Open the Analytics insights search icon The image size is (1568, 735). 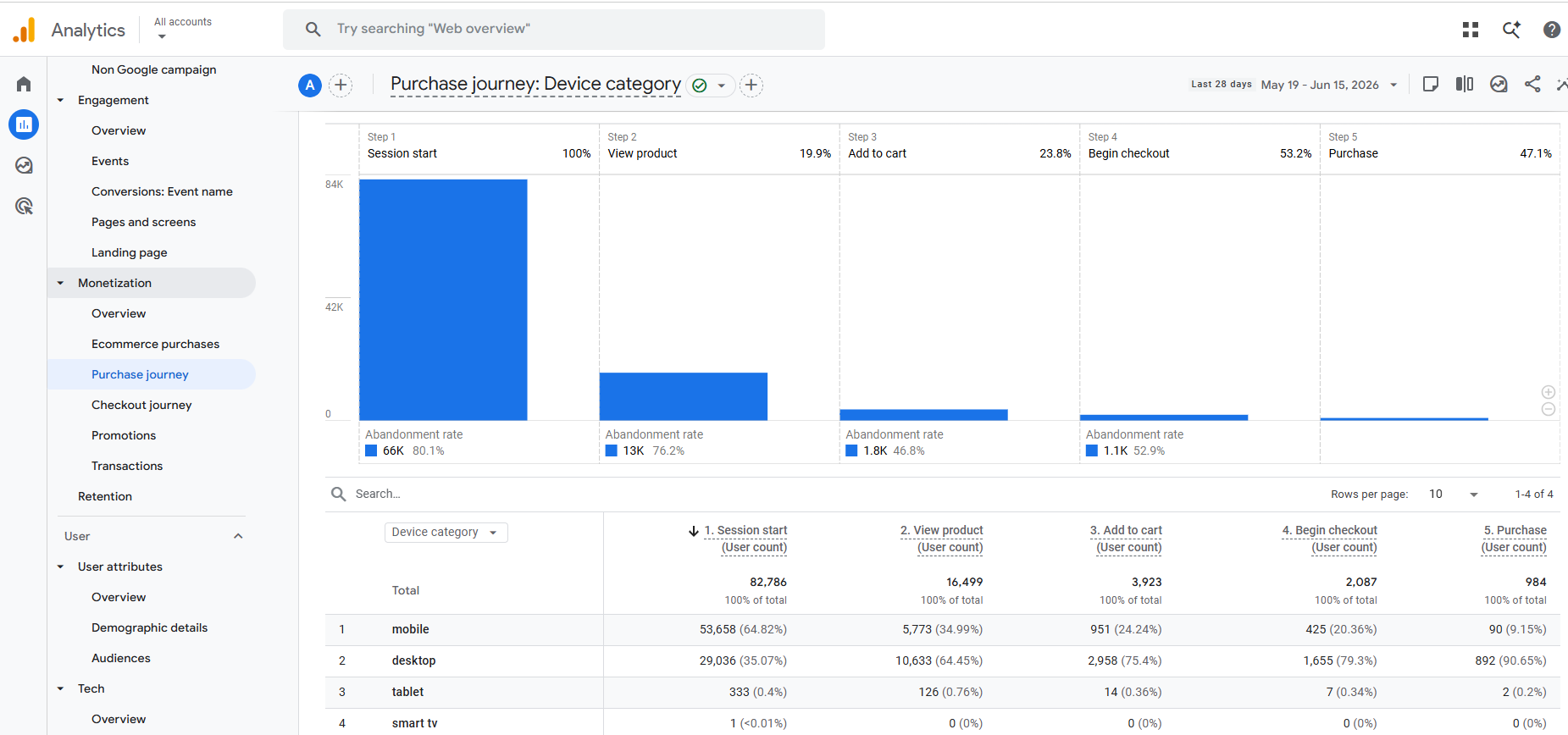click(1511, 30)
